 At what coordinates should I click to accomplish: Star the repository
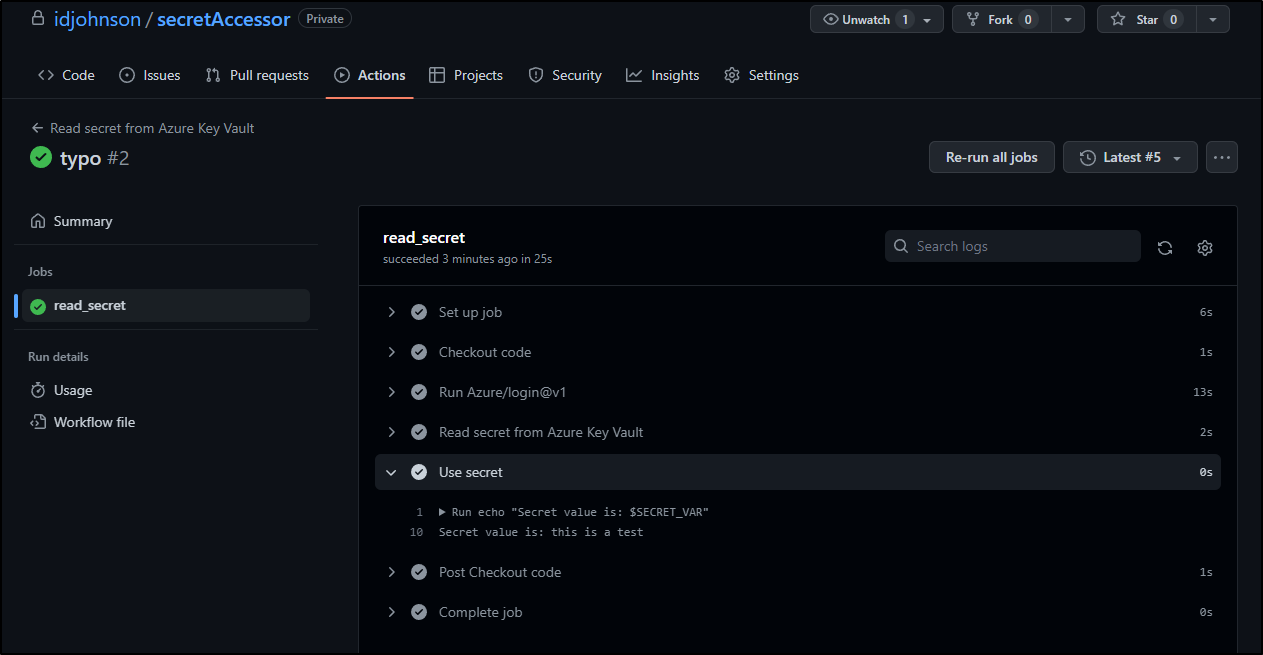(1147, 19)
